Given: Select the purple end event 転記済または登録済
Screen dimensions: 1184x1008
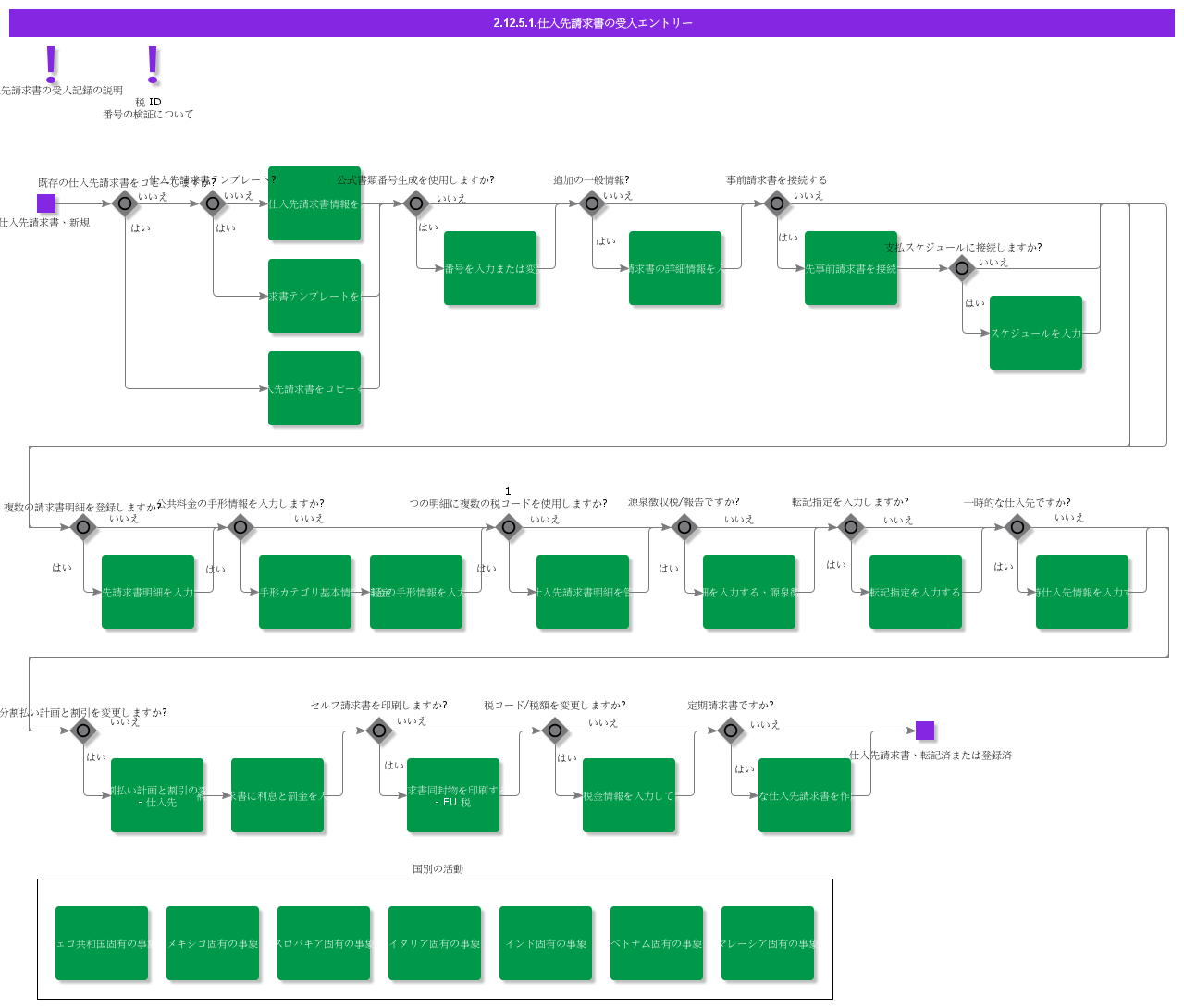Looking at the screenshot, I should (x=925, y=731).
